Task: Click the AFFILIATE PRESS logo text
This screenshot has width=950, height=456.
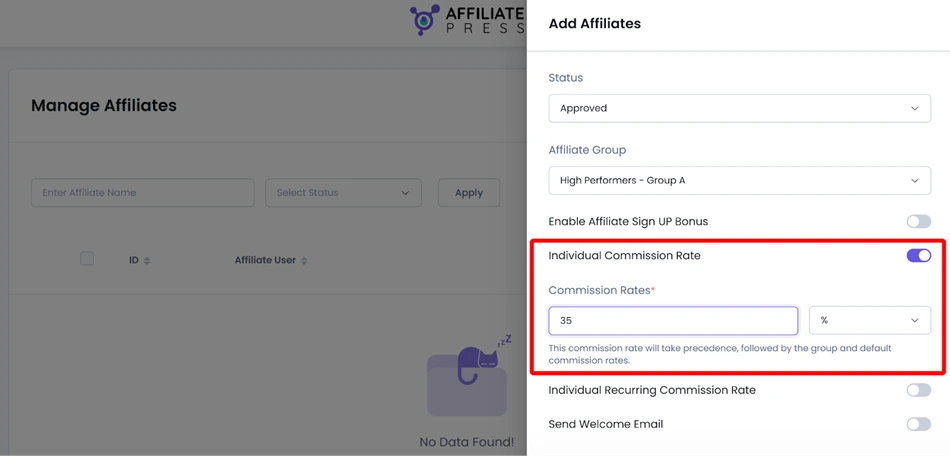Action: (x=484, y=21)
